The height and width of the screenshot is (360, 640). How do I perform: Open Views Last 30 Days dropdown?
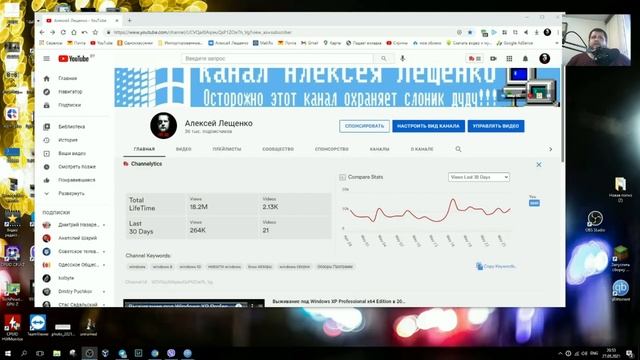pos(479,177)
